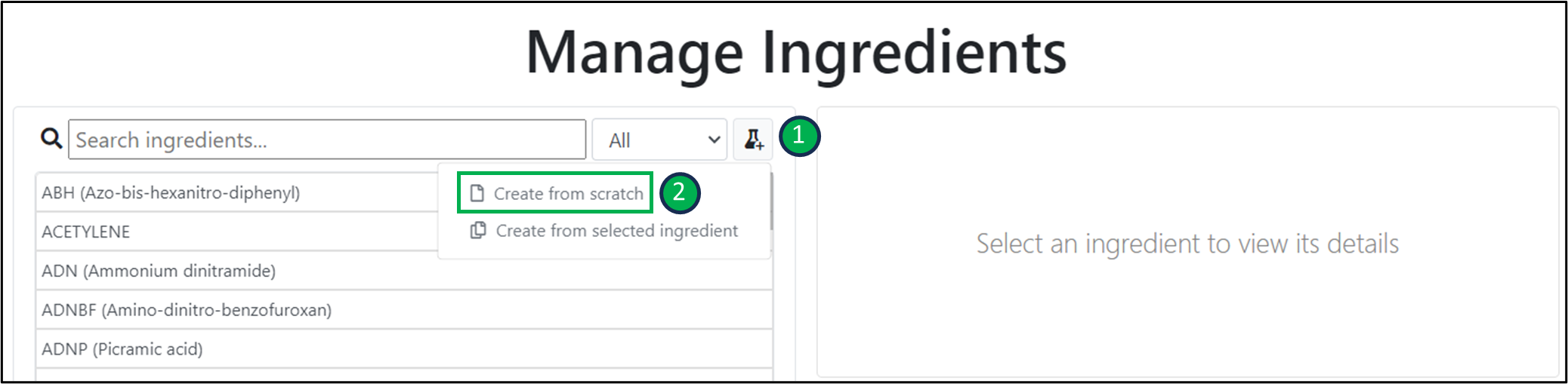This screenshot has width=1568, height=384.
Task: Click the Manage Ingredients page heading
Action: coord(795,53)
